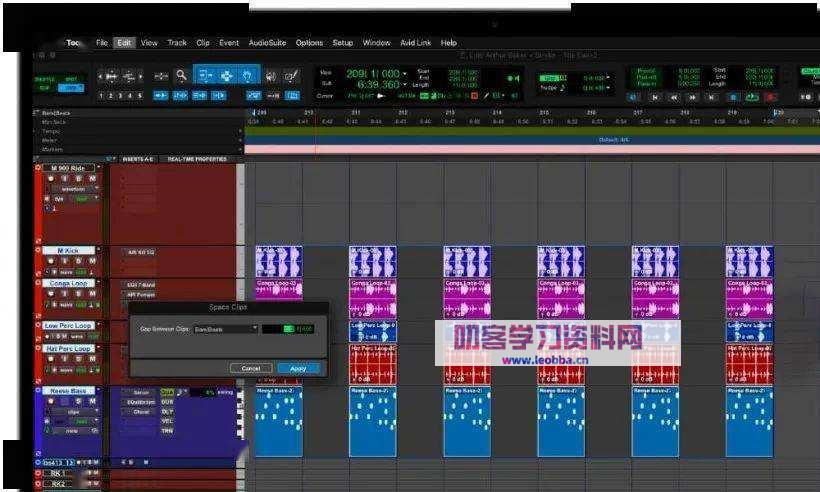Open the Edit menu
This screenshot has width=820, height=492.
(124, 43)
